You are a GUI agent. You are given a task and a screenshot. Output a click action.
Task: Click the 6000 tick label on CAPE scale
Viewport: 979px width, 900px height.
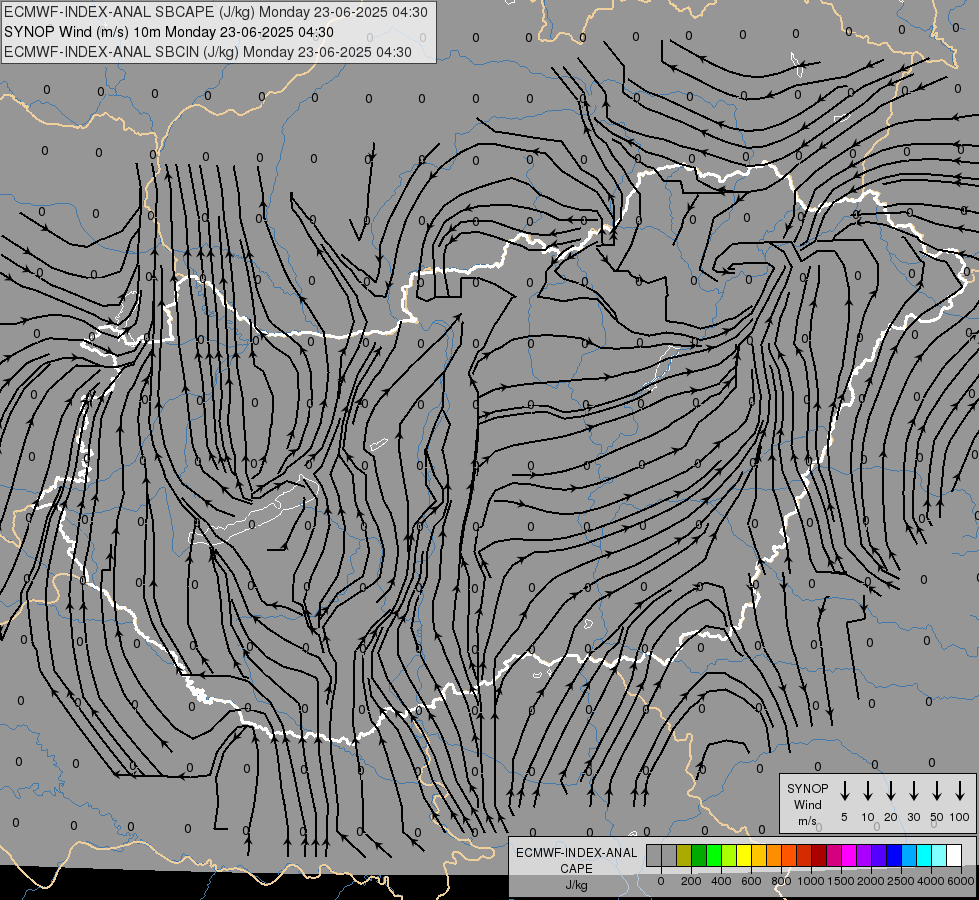[x=961, y=881]
